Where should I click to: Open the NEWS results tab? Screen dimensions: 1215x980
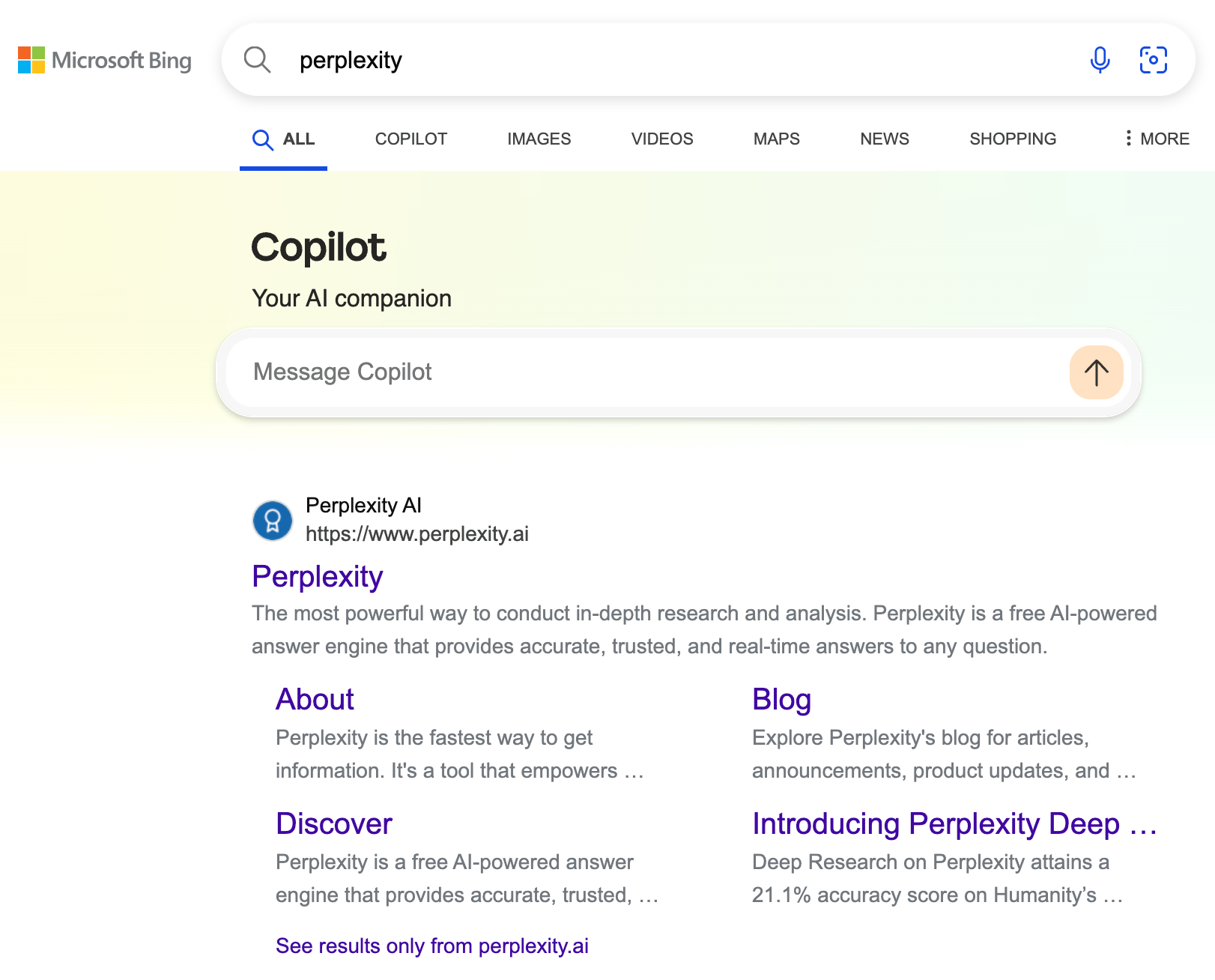(884, 139)
